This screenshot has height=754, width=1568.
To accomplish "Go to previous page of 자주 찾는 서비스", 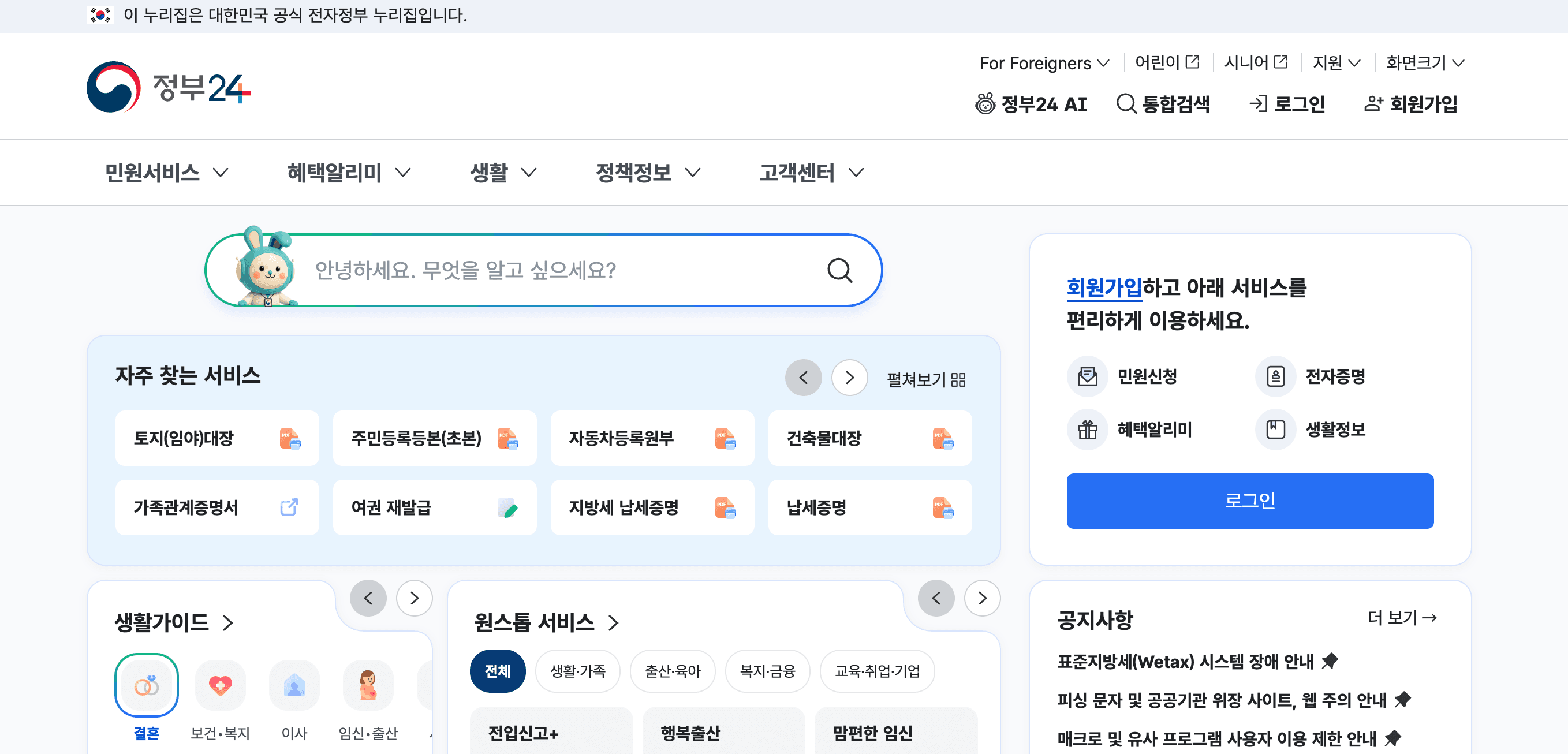I will coord(804,378).
